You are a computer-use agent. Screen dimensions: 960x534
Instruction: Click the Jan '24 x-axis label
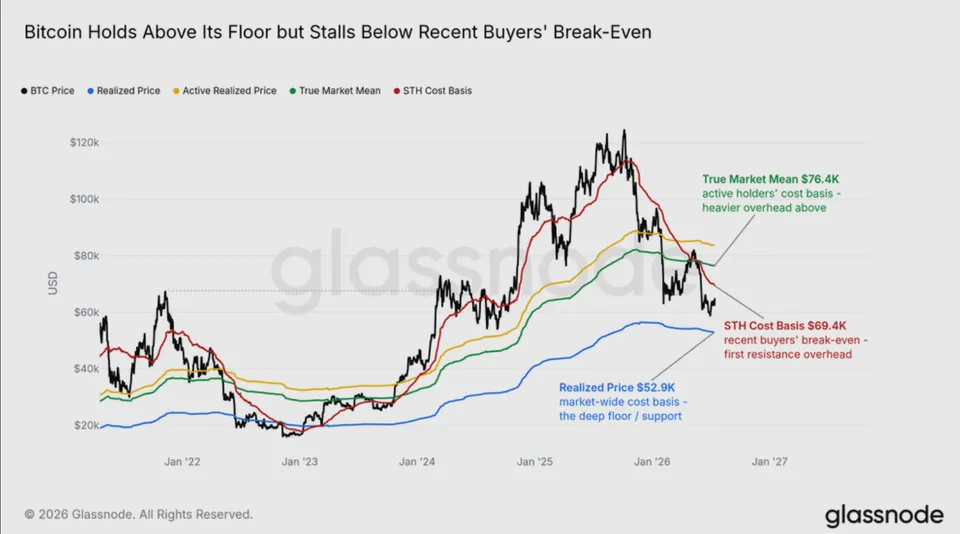point(417,462)
